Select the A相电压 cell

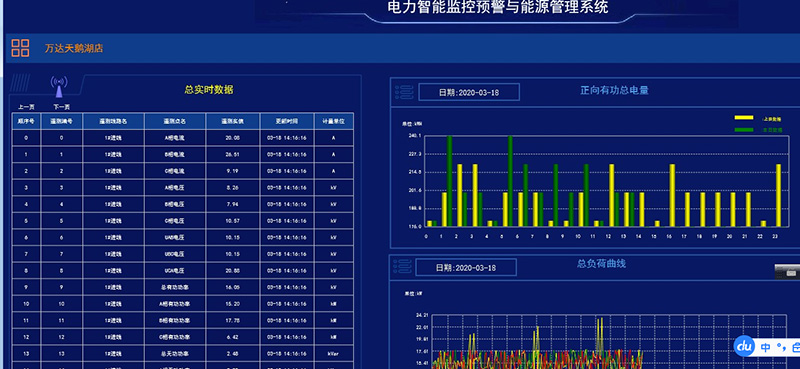coord(175,188)
